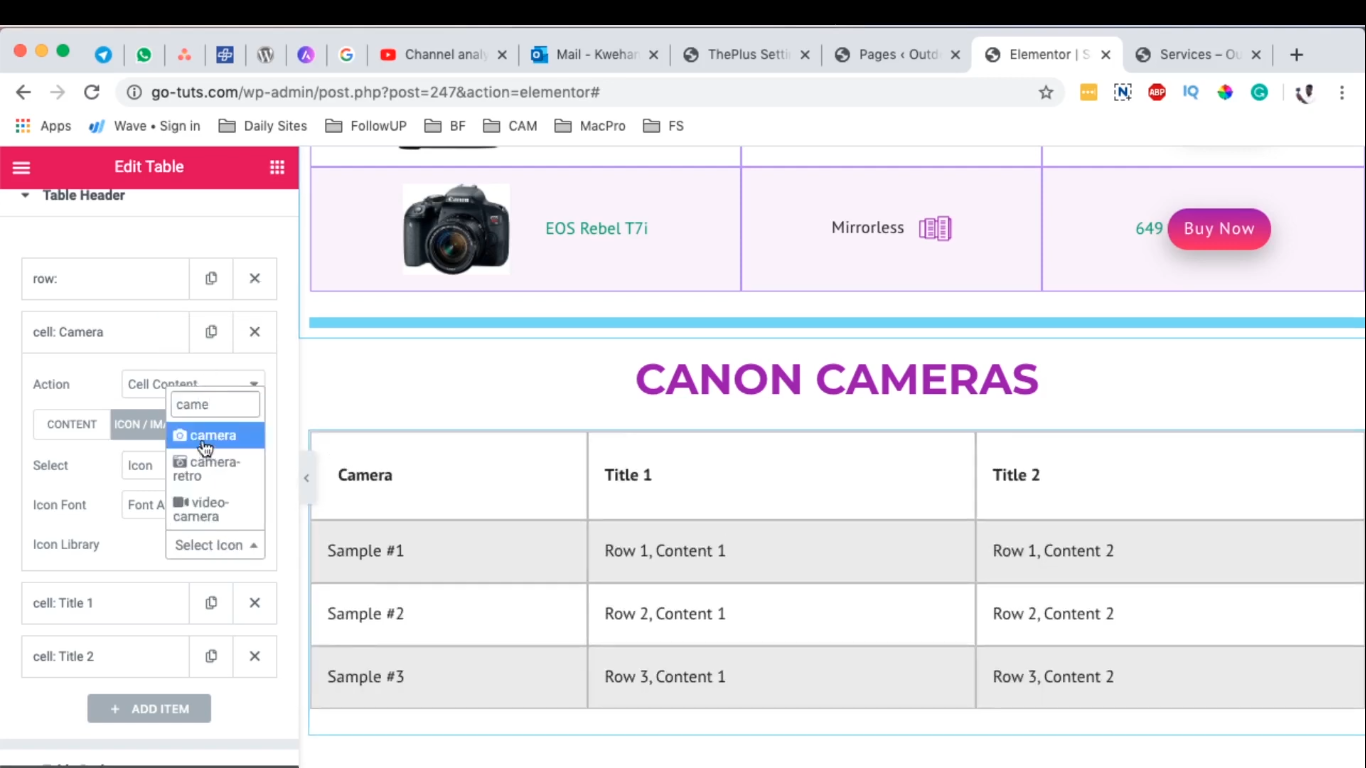Click the ADD ITEM button
This screenshot has width=1366, height=768.
149,708
